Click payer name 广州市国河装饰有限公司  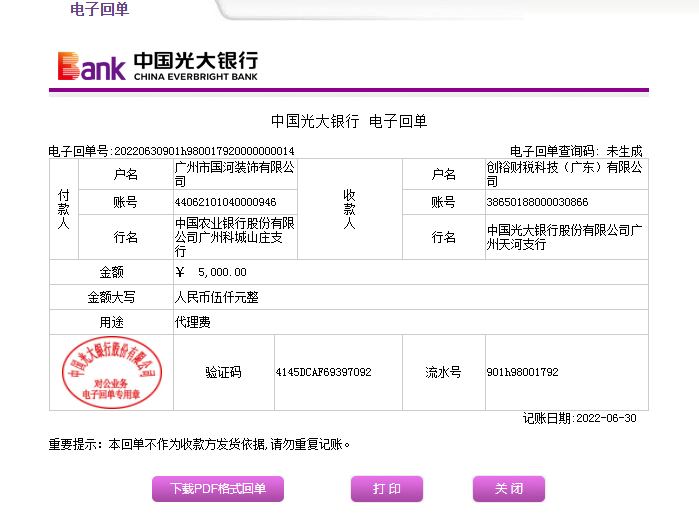click(x=234, y=174)
